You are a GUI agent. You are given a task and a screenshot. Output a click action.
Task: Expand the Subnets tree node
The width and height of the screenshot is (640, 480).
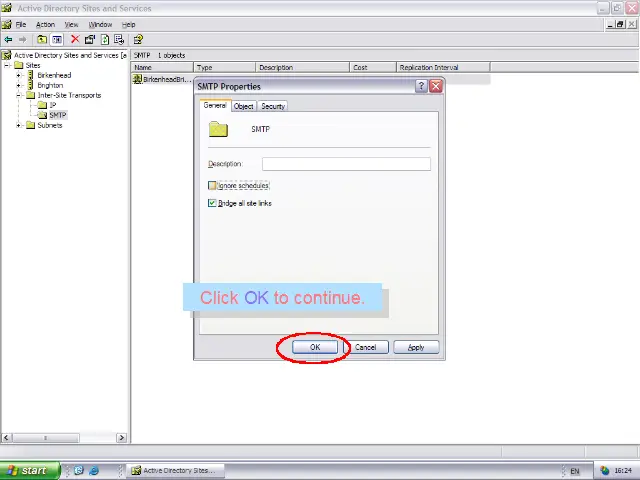[x=19, y=125]
